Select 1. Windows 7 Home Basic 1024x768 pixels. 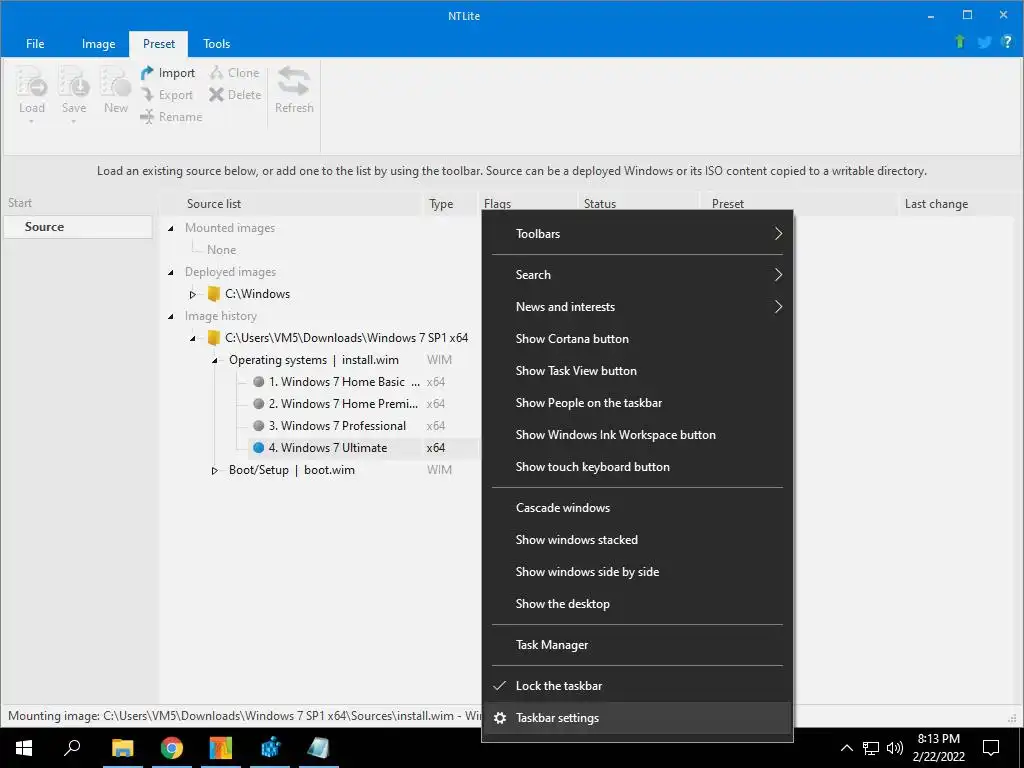pos(338,382)
